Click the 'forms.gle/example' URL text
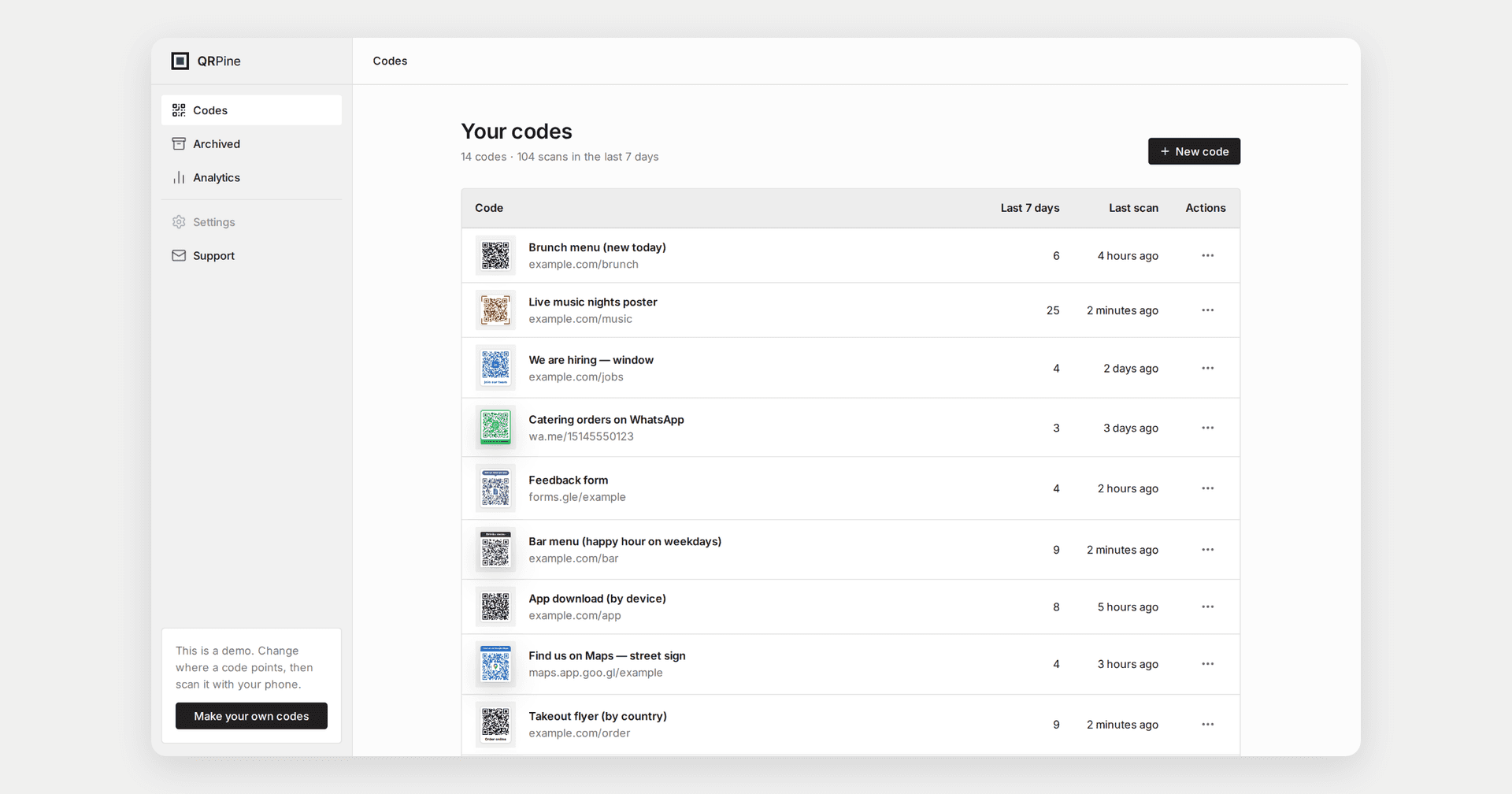Screen dimensions: 1512x794 click(x=577, y=497)
